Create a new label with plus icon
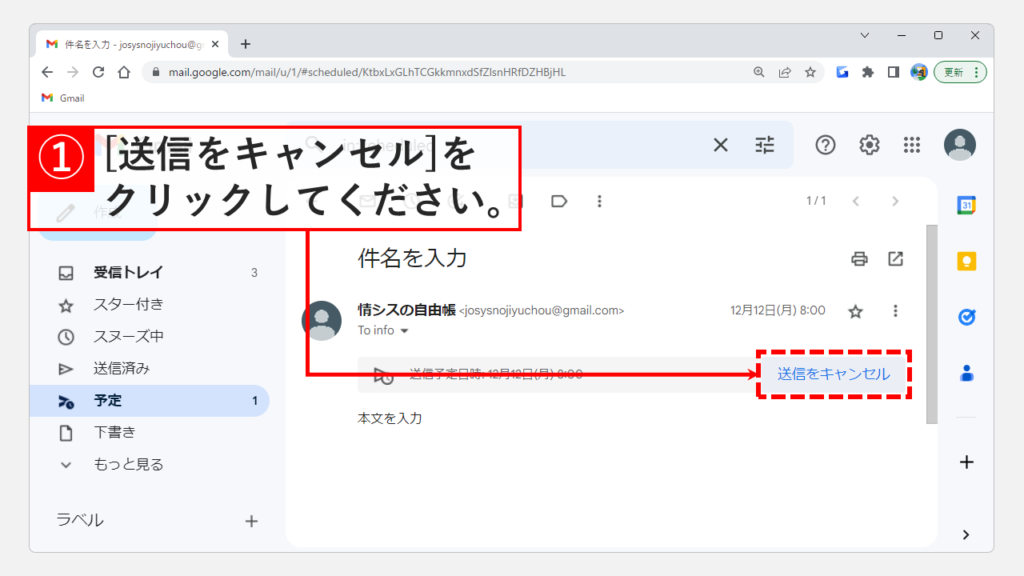1024x576 pixels. click(251, 521)
